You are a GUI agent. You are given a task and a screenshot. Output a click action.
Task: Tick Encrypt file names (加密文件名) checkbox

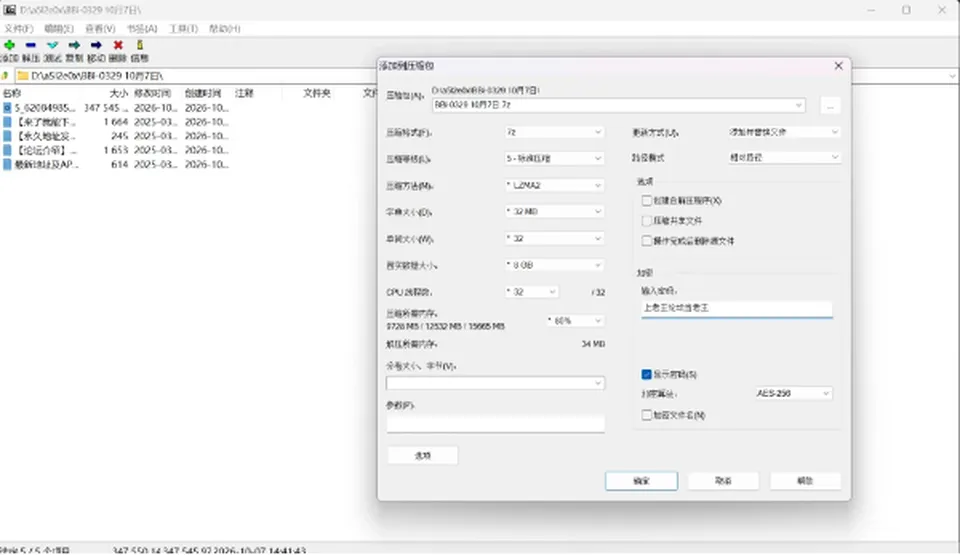click(x=647, y=415)
